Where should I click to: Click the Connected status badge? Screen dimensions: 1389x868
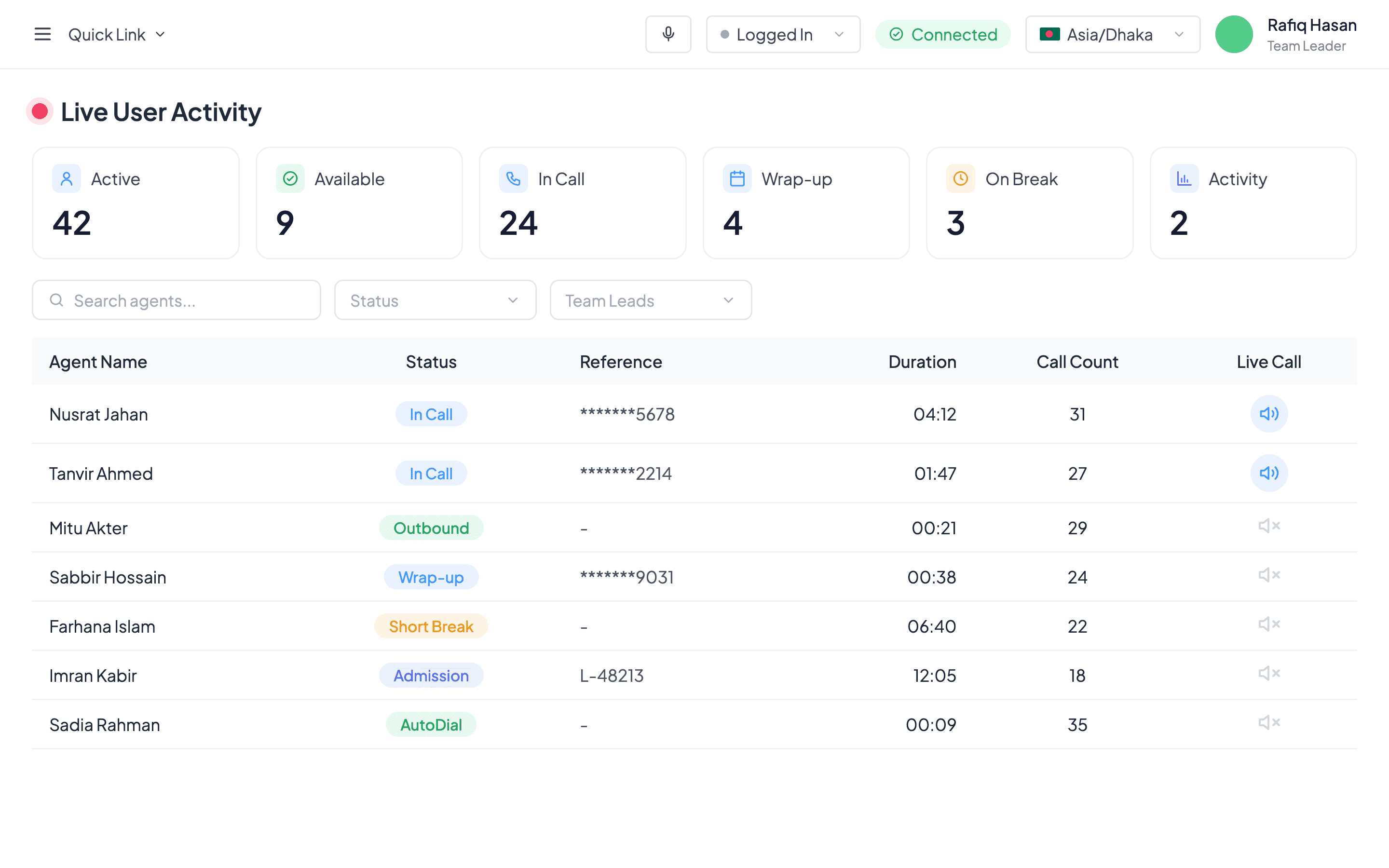(942, 34)
